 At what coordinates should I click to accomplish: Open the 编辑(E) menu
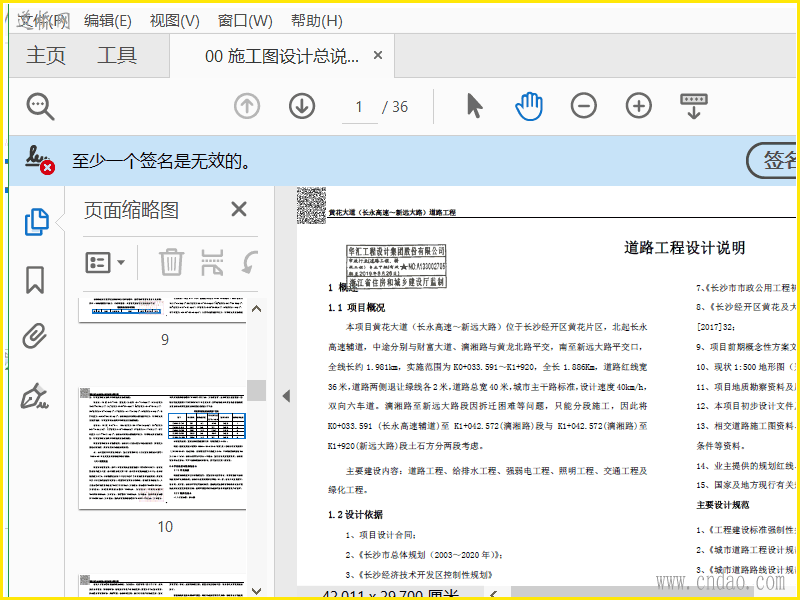(108, 20)
